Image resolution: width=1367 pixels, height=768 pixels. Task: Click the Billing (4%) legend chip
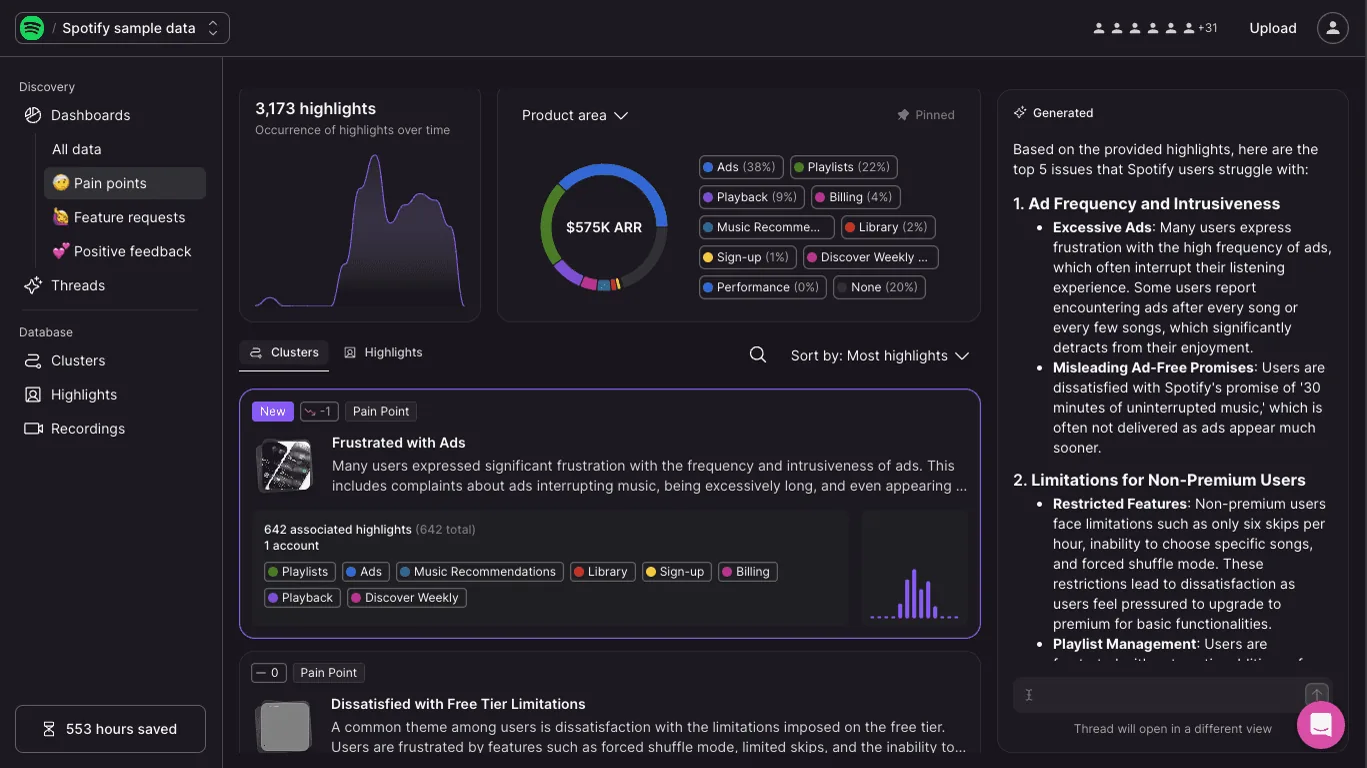(x=855, y=197)
